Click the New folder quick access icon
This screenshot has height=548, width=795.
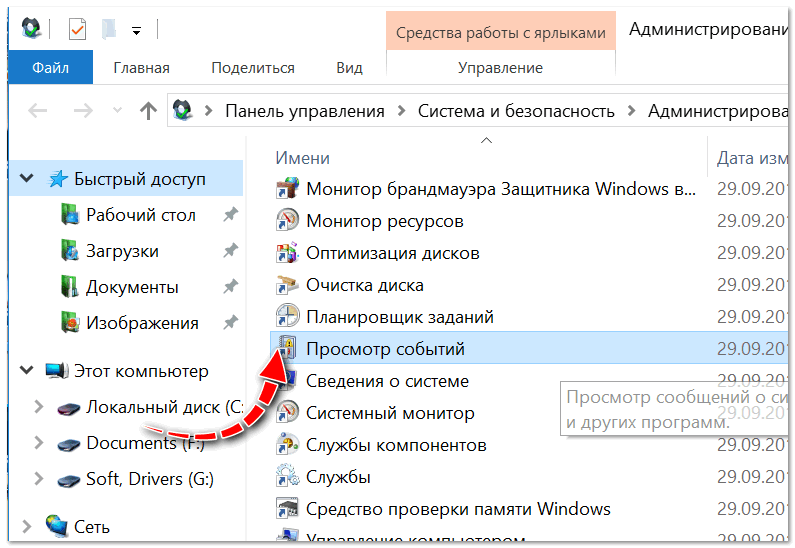pyautogui.click(x=109, y=29)
